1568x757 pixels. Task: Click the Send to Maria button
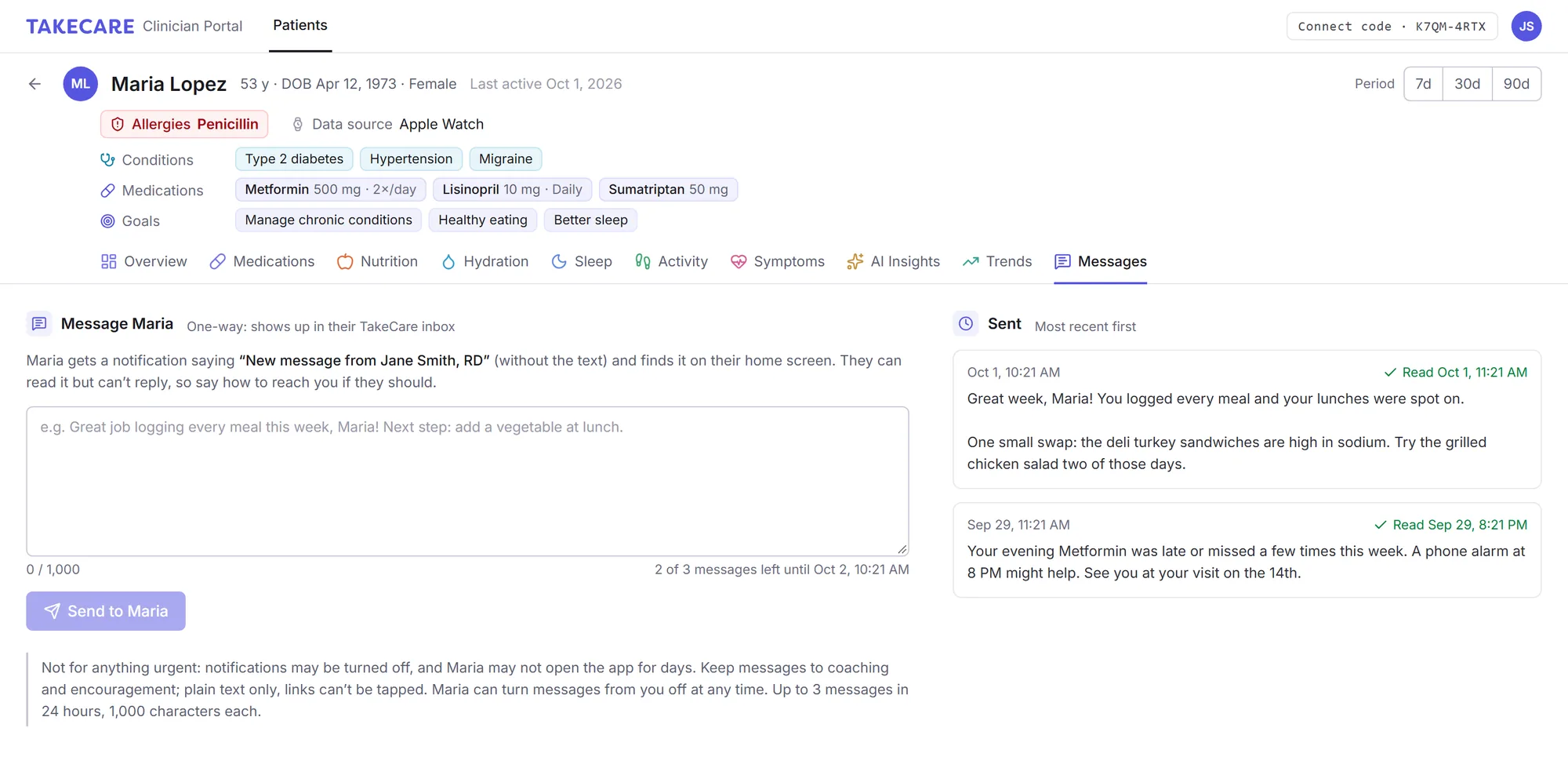(x=106, y=611)
